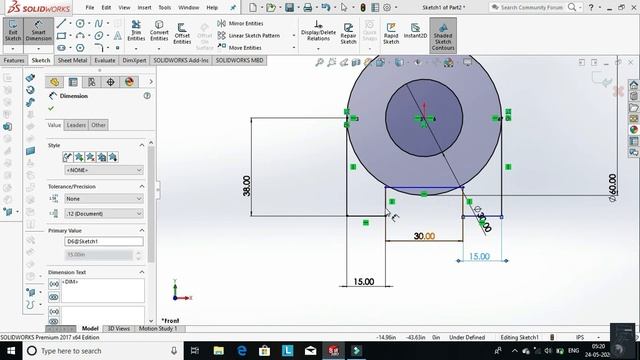Click the Print icon in title toolbar
This screenshot has width=640, height=360.
click(308, 7)
